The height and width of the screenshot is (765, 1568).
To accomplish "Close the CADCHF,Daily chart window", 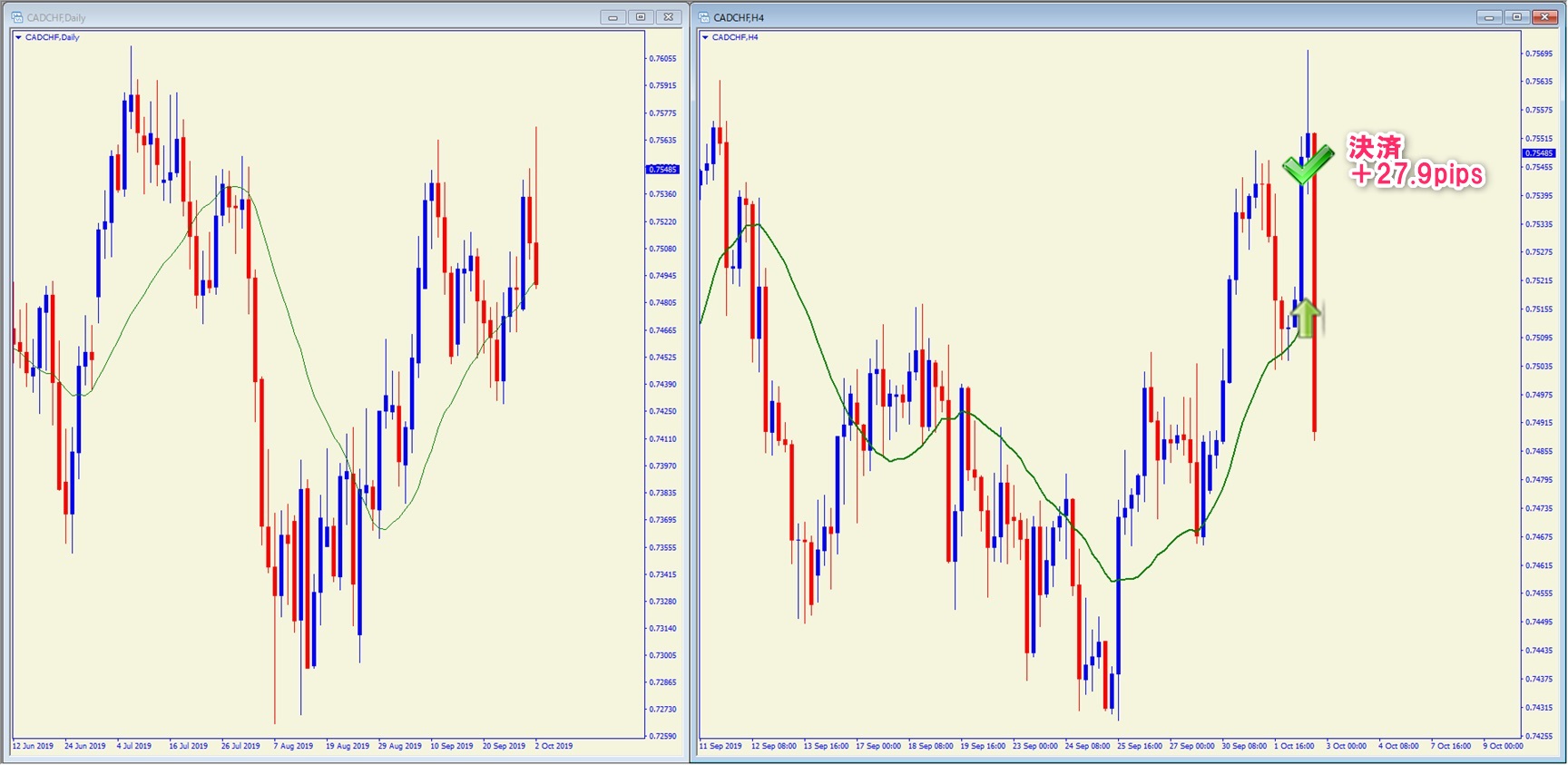I will coord(669,17).
